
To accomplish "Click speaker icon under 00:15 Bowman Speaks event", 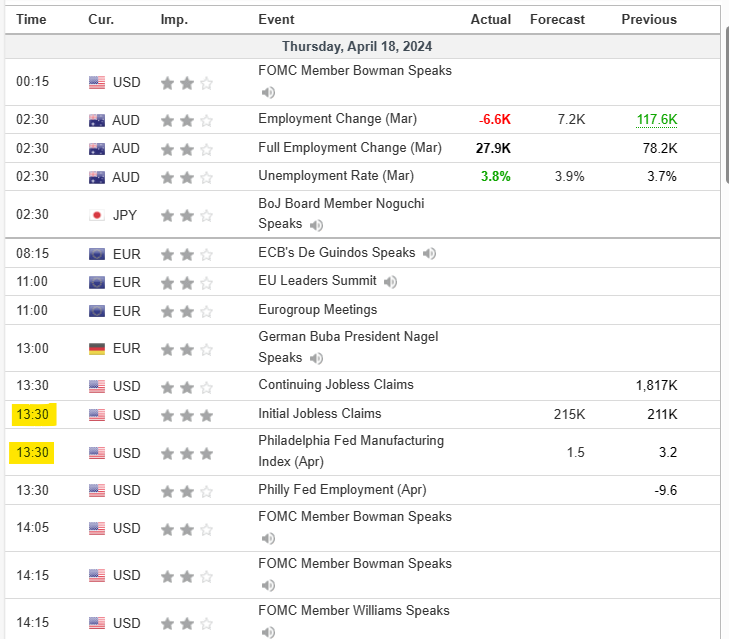I will [268, 93].
